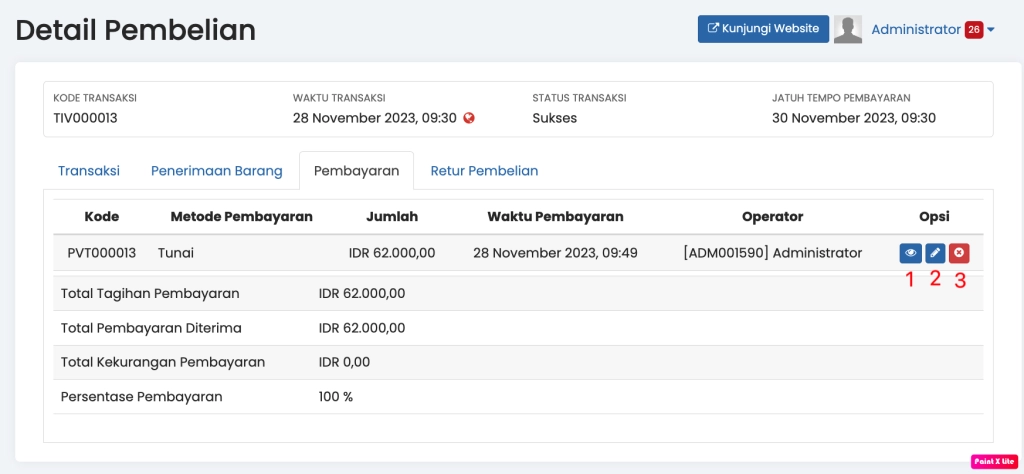Viewport: 1024px width, 474px height.
Task: Click the KODE TRANSAKSI label
Action: coord(95,99)
